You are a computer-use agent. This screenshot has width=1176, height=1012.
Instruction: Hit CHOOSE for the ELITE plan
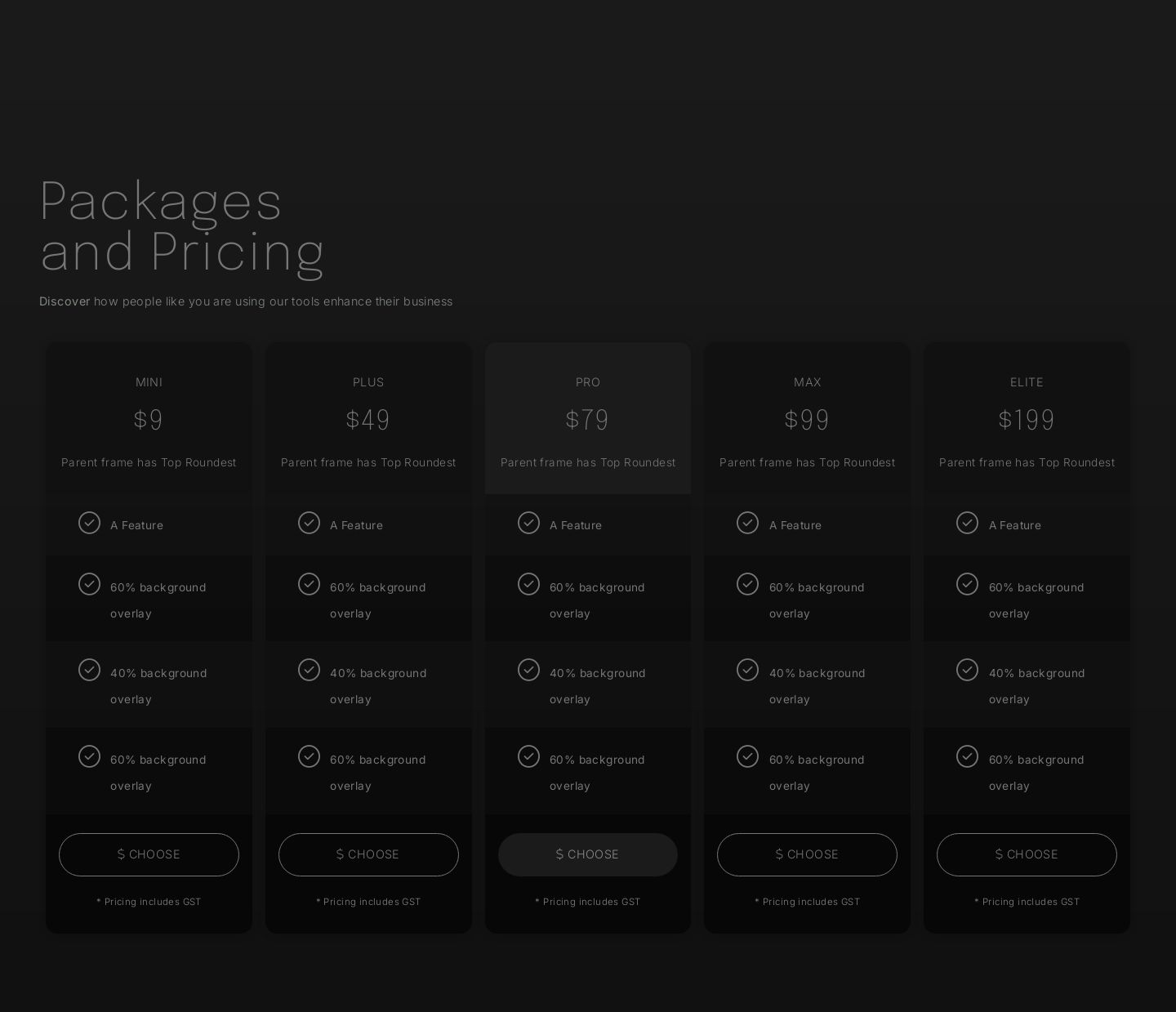point(1027,854)
